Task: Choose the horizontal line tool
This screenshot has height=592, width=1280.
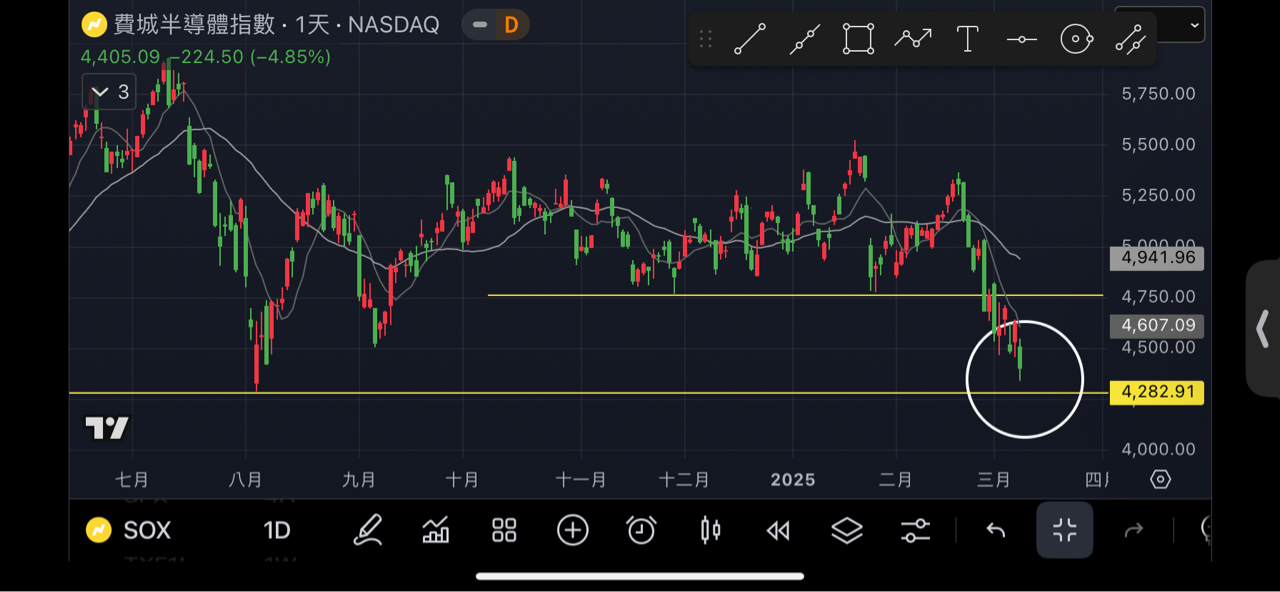Action: pos(1021,40)
